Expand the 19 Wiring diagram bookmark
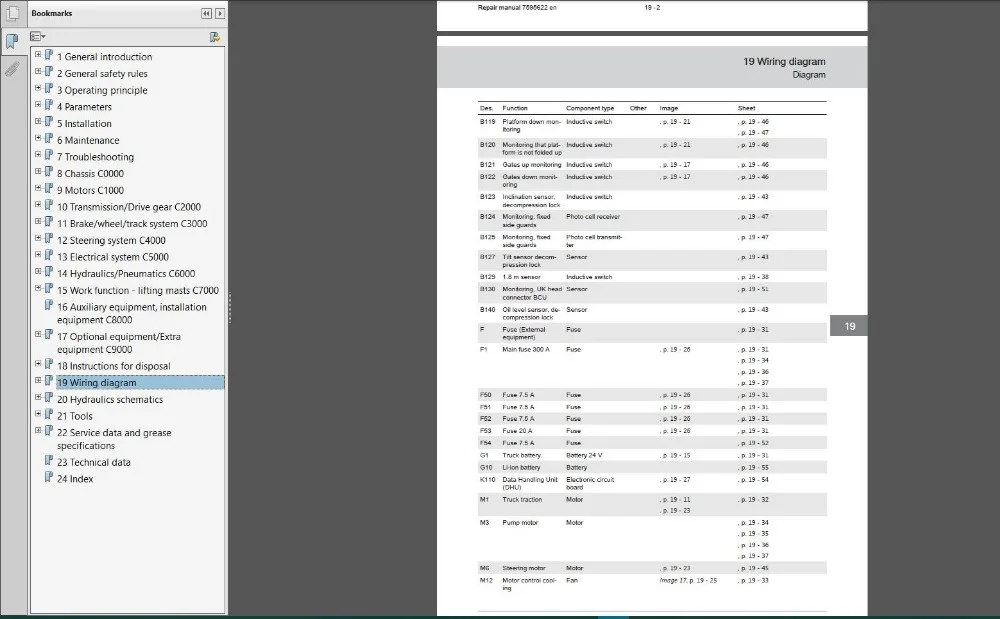The height and width of the screenshot is (619, 1000). (x=38, y=381)
